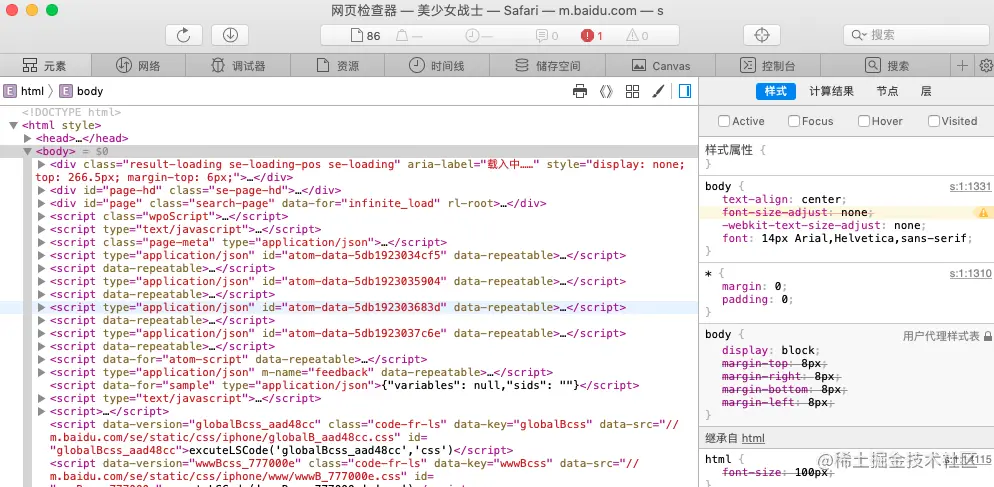This screenshot has height=487, width=994.
Task: Enable the Focus pseudo-class checkbox
Action: click(794, 121)
